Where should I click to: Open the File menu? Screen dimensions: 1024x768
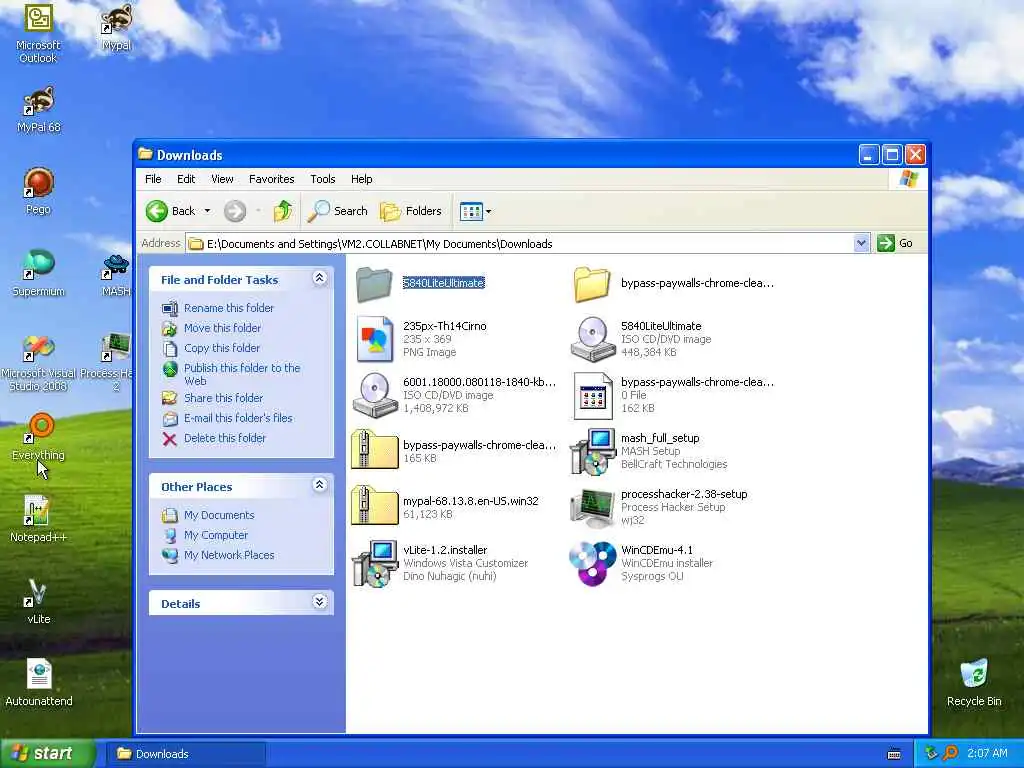tap(153, 179)
